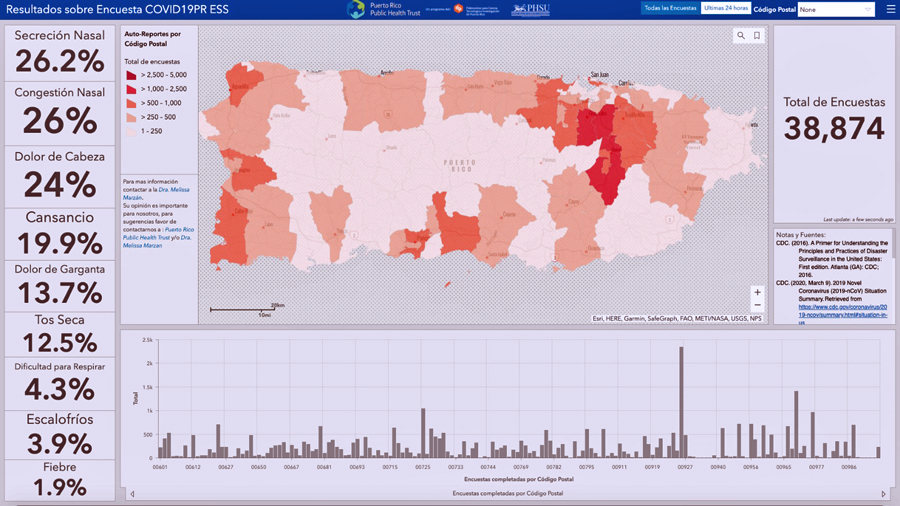Click the darkest red >2,500–5,000 legend swatch

click(131, 75)
